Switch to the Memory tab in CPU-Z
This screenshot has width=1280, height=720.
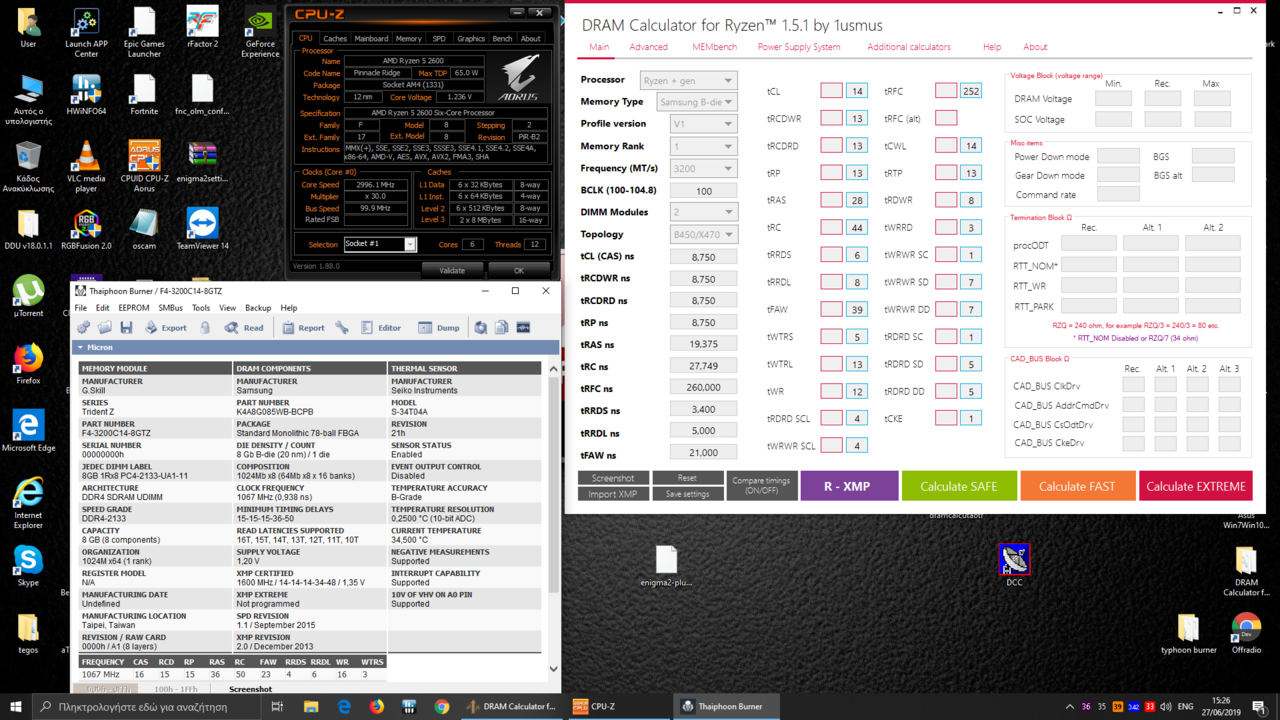pos(408,39)
